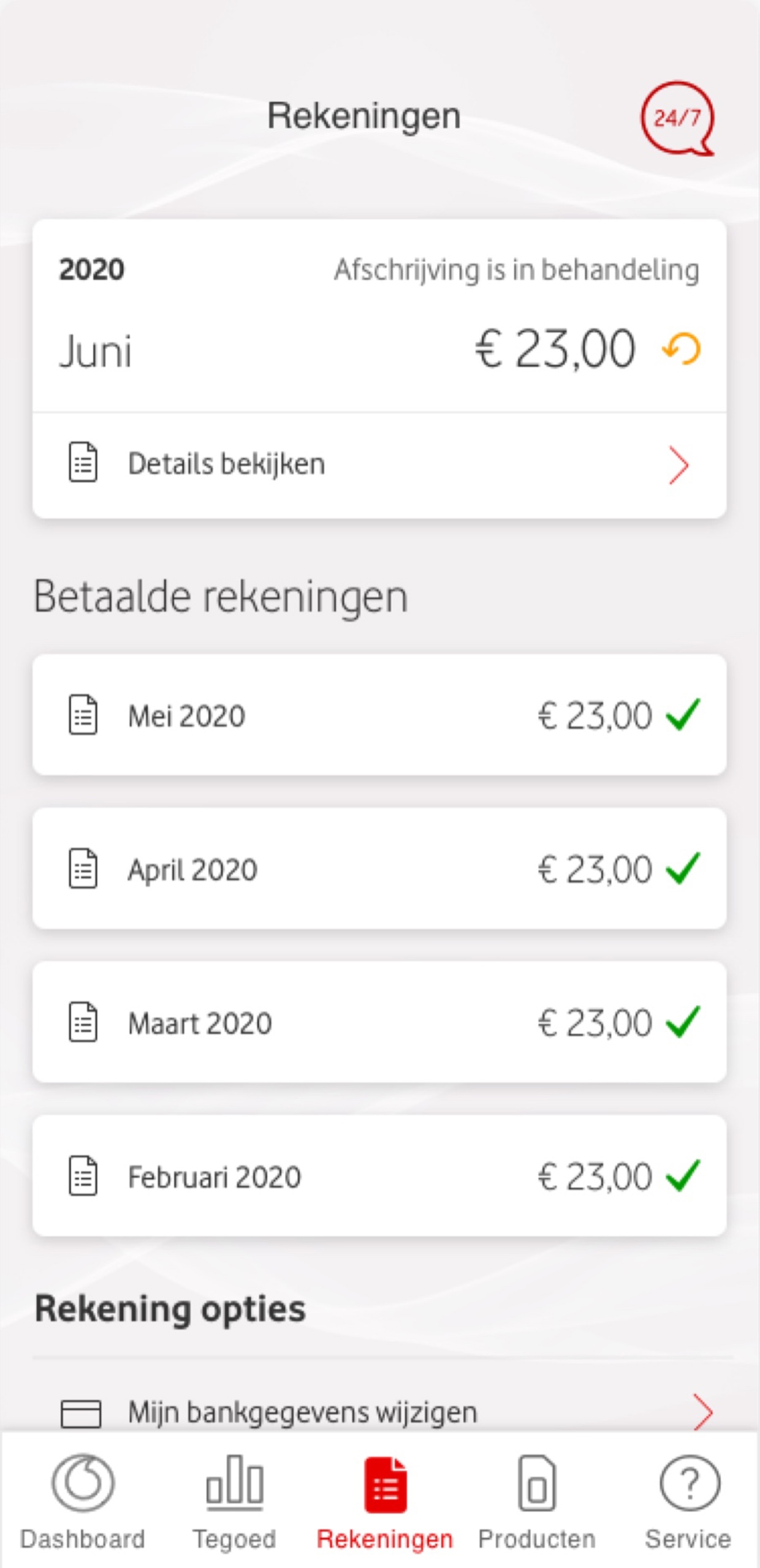Click the document icon beside Details bekijken
Viewport: 760px width, 1568px height.
(83, 462)
